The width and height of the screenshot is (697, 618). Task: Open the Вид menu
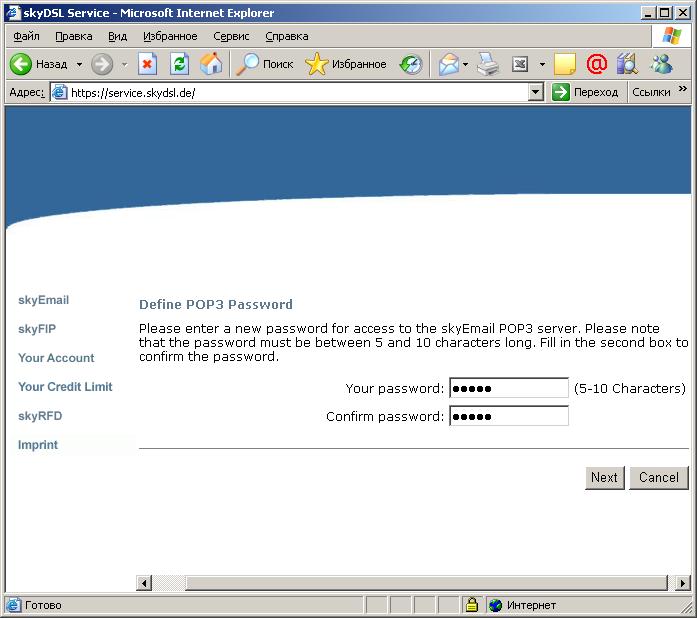(x=117, y=36)
